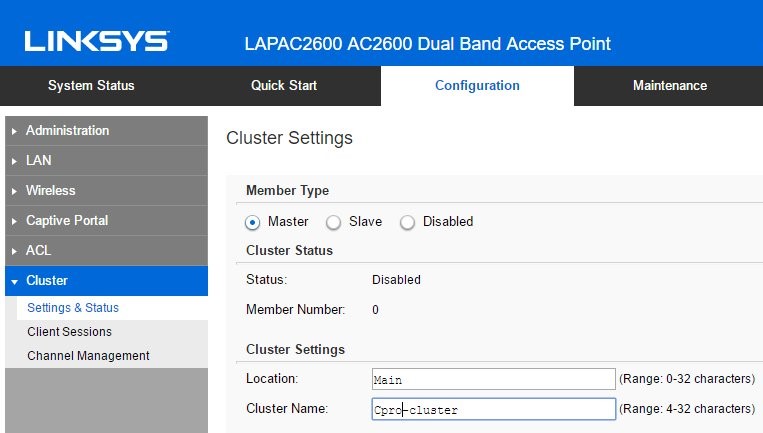This screenshot has height=433, width=763.
Task: Click the 'Member Number:' label
Action: pos(295,309)
